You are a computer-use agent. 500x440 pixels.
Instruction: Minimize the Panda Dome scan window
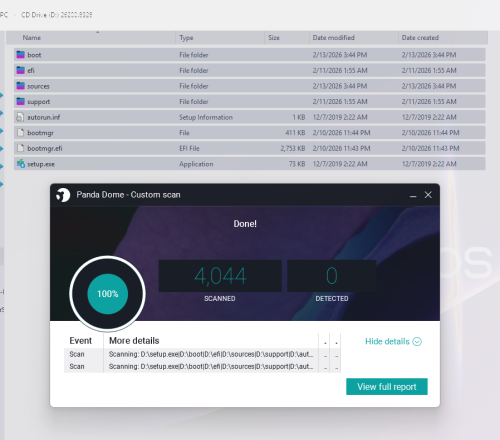[413, 195]
